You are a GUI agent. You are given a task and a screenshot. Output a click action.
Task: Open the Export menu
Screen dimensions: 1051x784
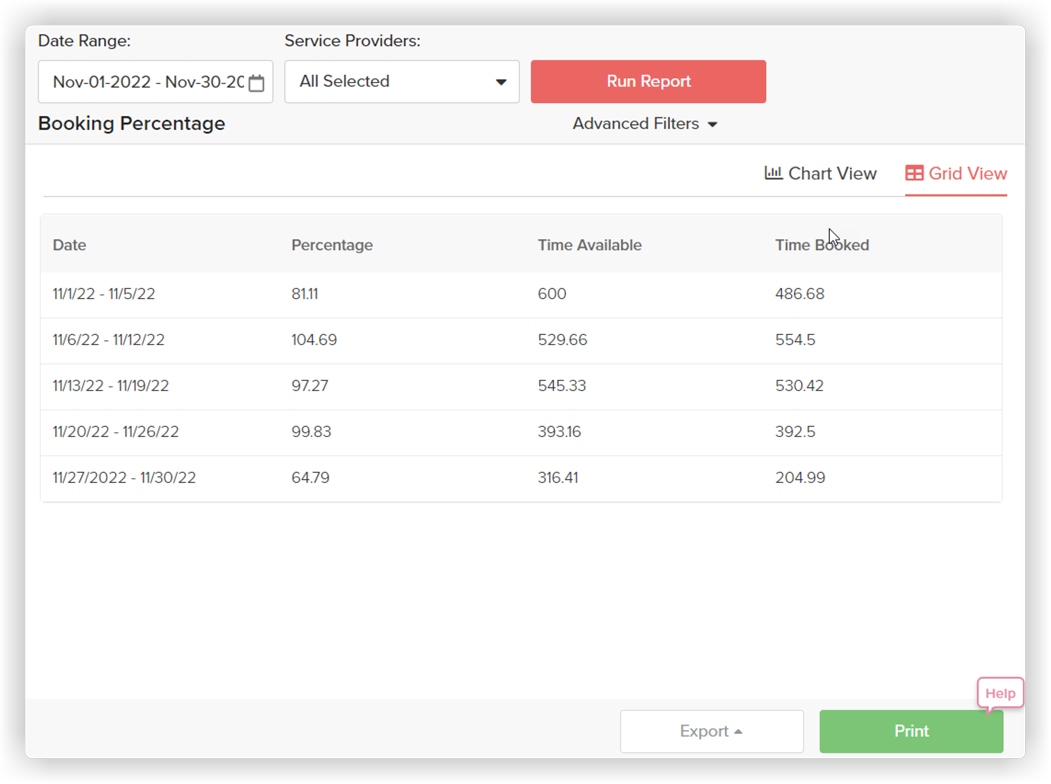click(711, 731)
